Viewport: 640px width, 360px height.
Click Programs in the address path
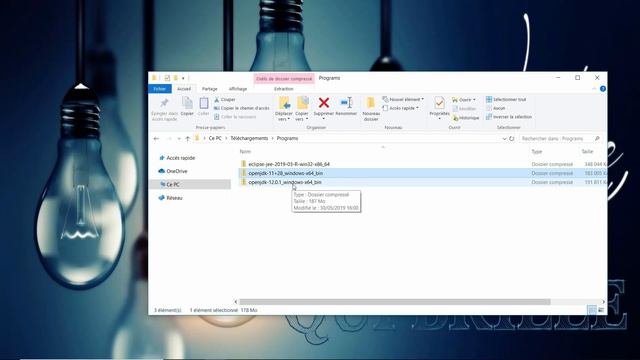click(287, 138)
